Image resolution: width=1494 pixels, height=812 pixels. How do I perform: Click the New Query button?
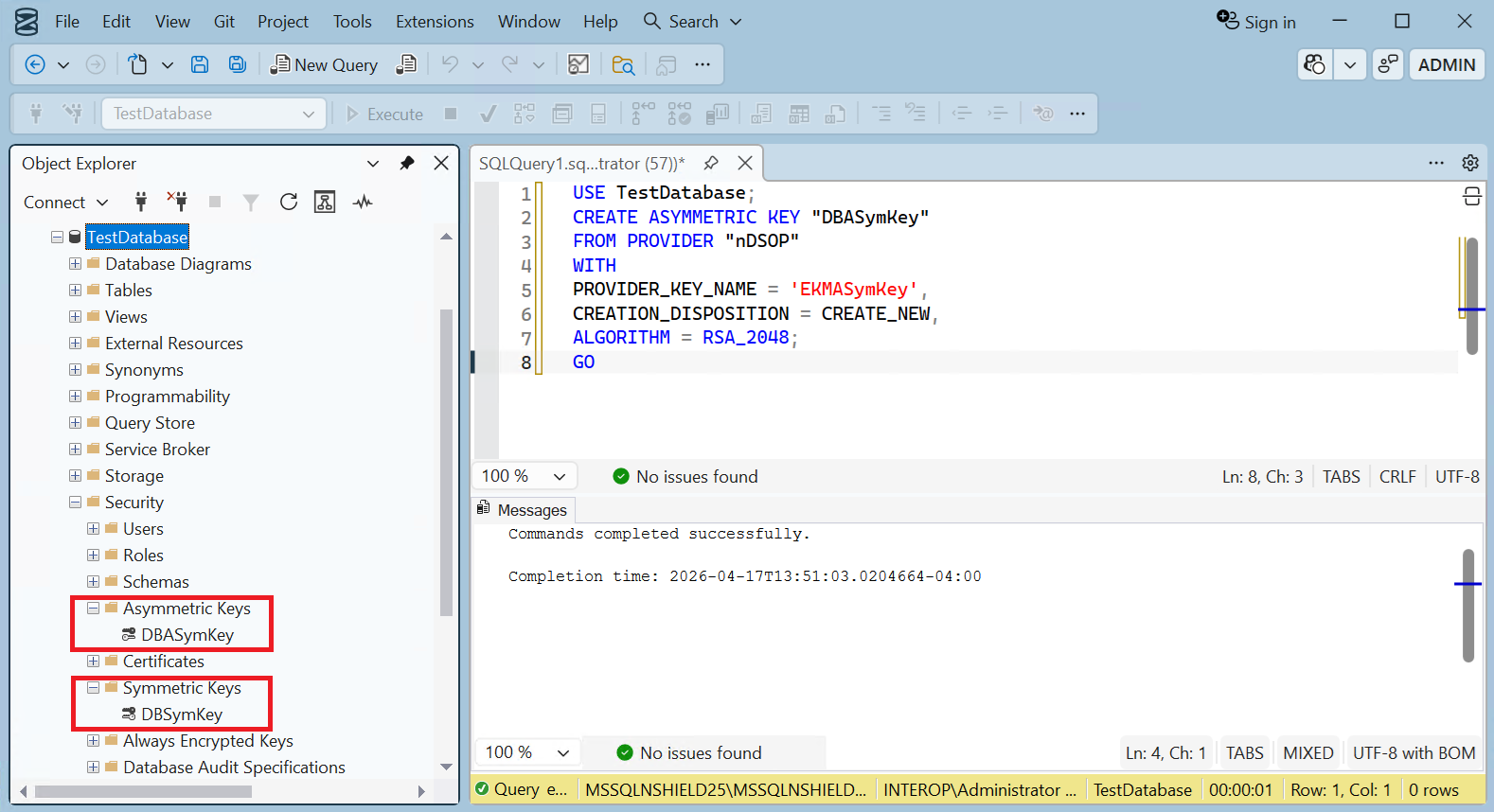[x=324, y=64]
